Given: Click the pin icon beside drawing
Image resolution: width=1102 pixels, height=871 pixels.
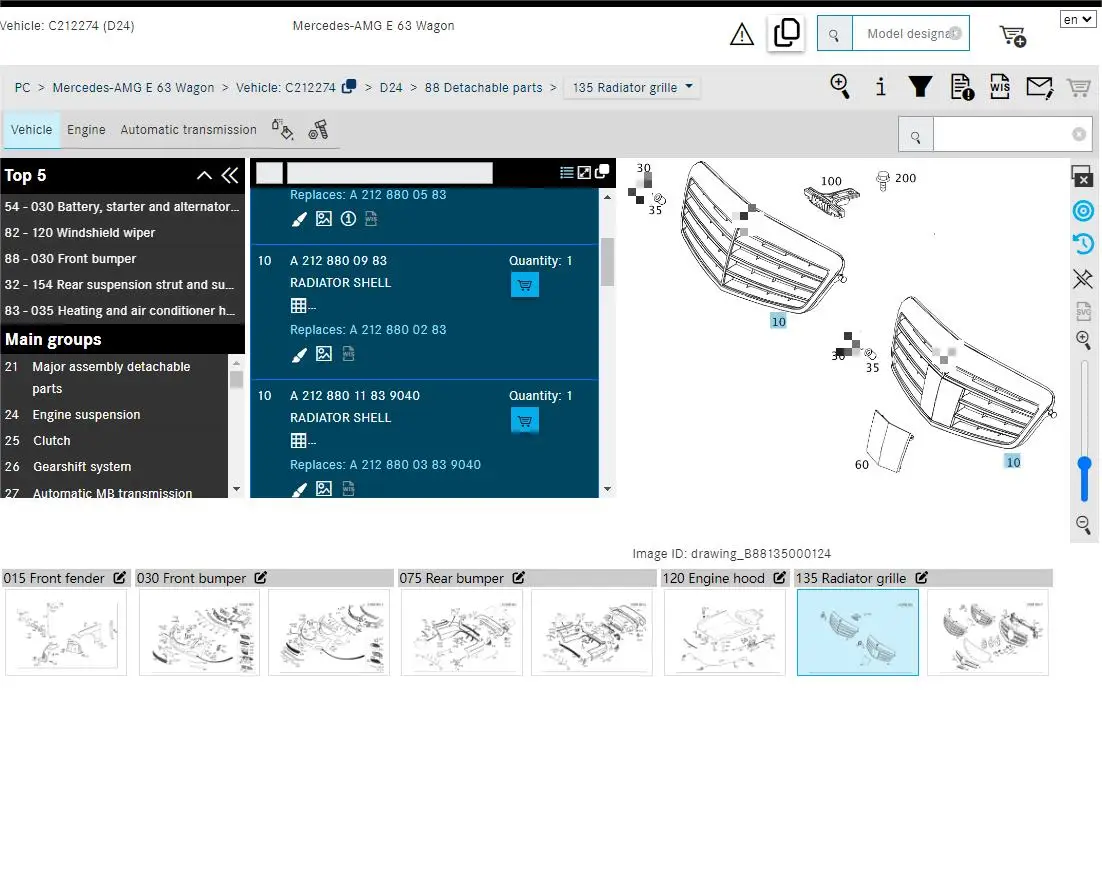Looking at the screenshot, I should pyautogui.click(x=1082, y=278).
